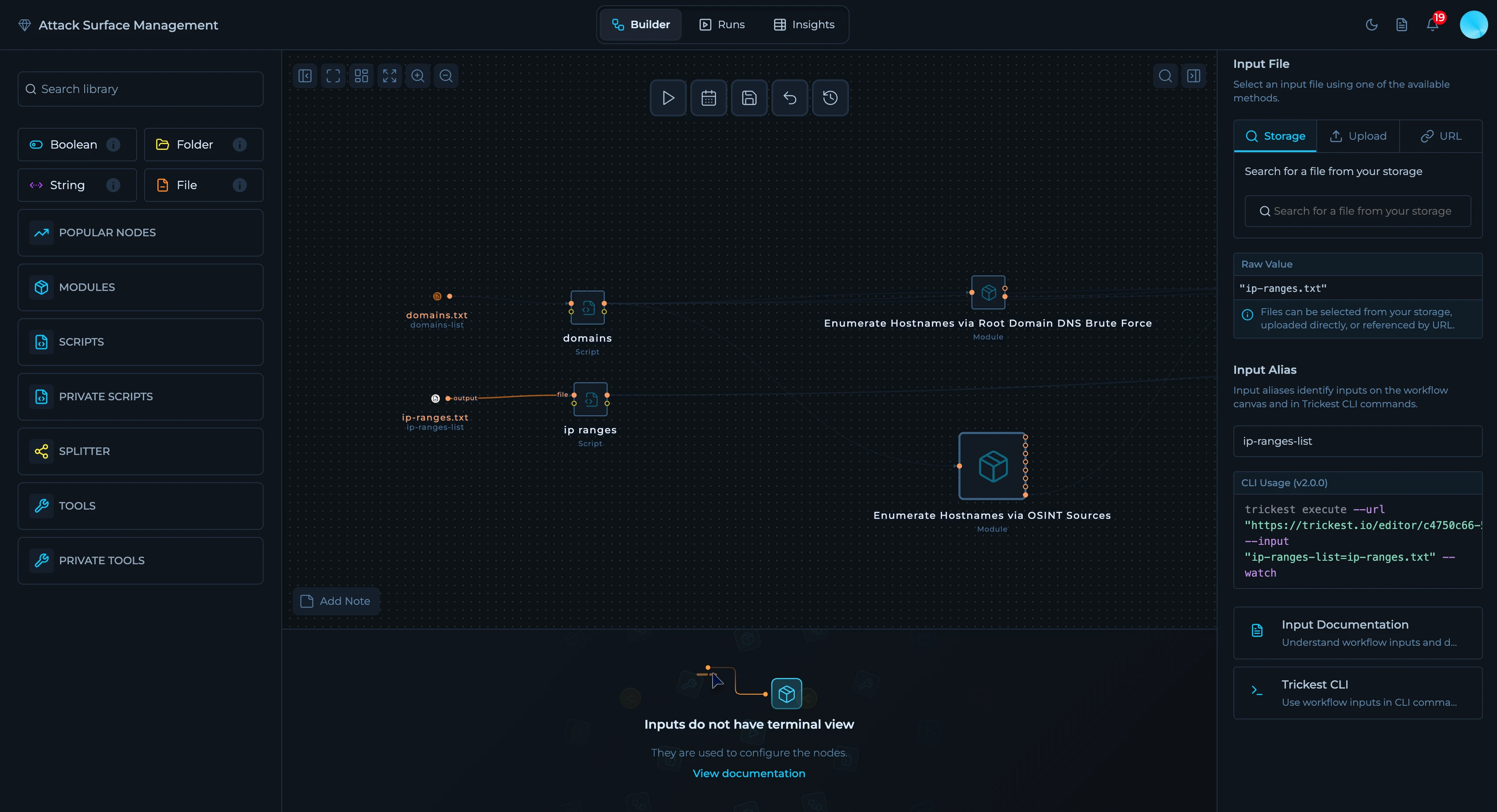Click the Input Alias text field
This screenshot has width=1497, height=812.
click(1358, 441)
